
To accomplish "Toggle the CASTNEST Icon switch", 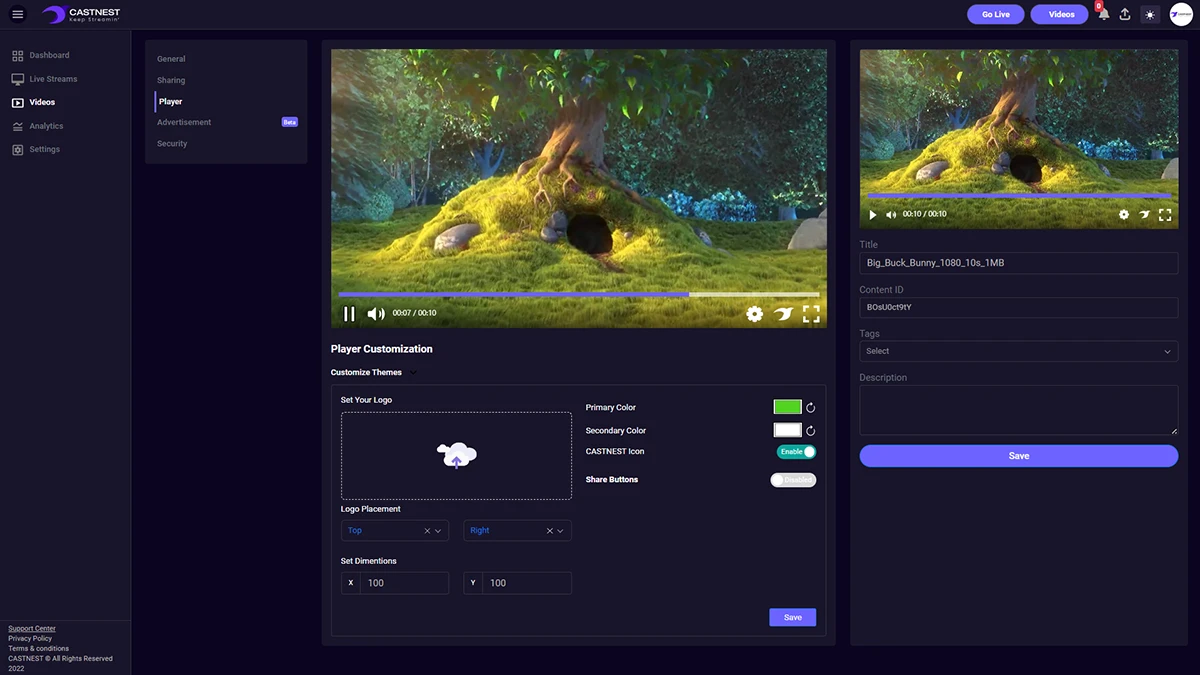I will click(796, 452).
